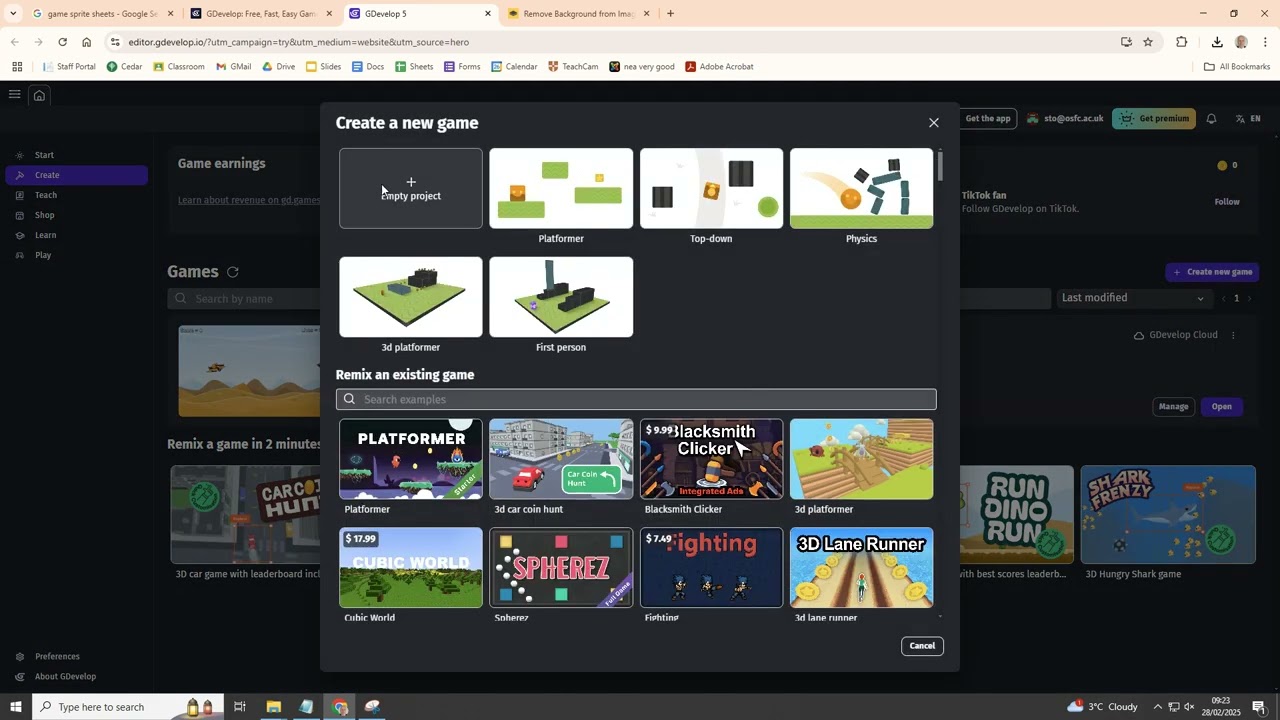The height and width of the screenshot is (720, 1280).
Task: Open the Last modified sort dropdown
Action: [1134, 298]
